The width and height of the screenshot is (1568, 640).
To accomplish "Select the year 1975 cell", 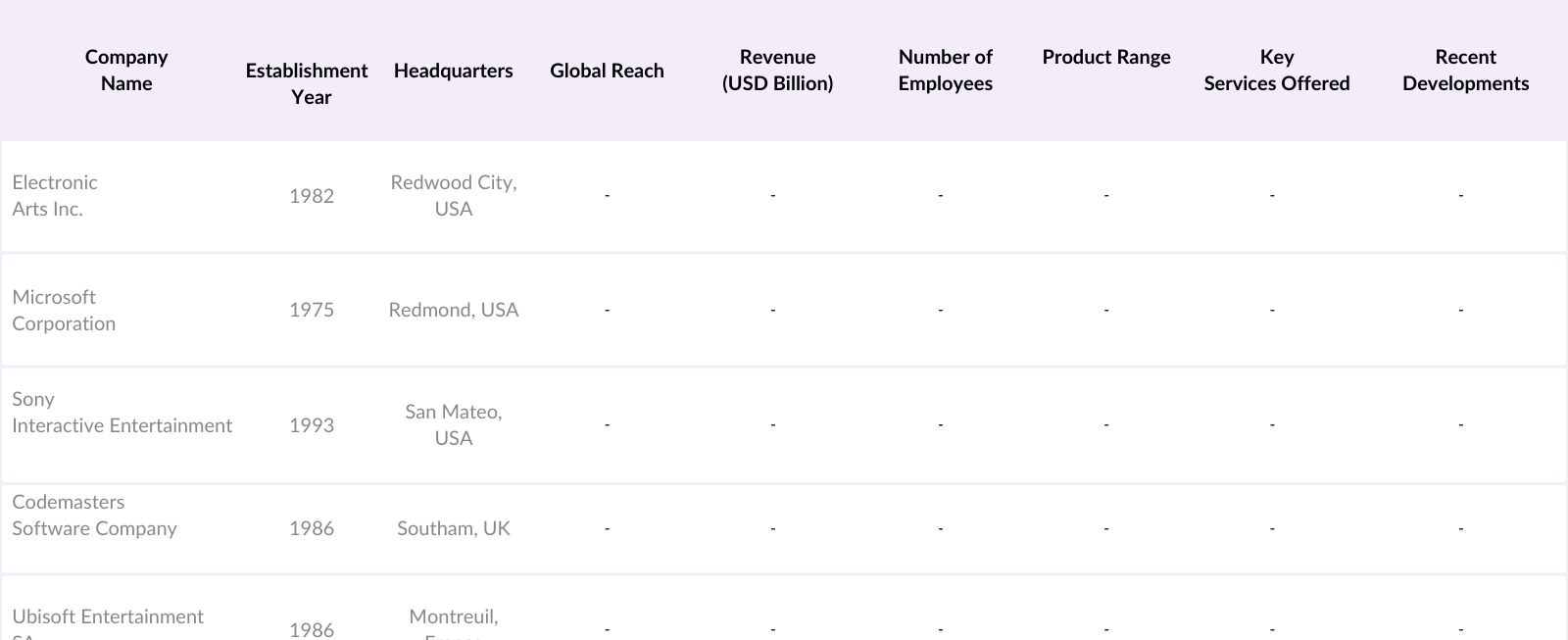I will [312, 310].
